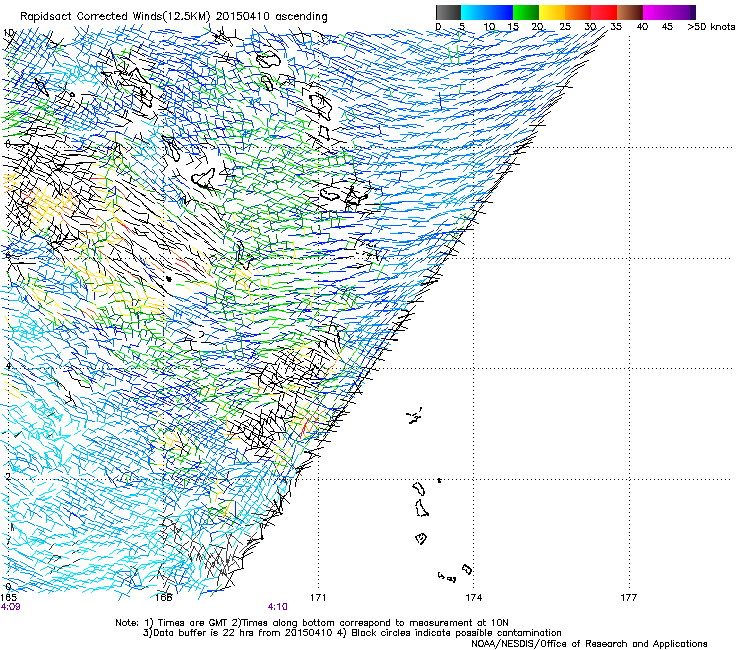740x650 pixels.
Task: Click the '25' label under the color bar
Action: [x=565, y=27]
